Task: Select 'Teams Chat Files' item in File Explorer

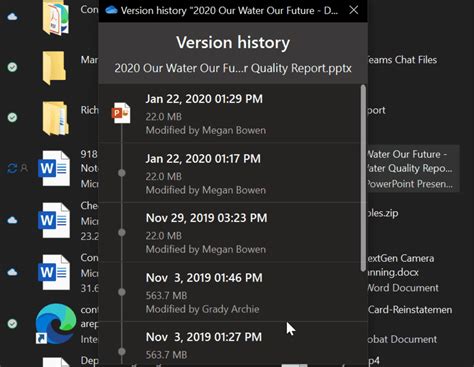Action: point(402,60)
